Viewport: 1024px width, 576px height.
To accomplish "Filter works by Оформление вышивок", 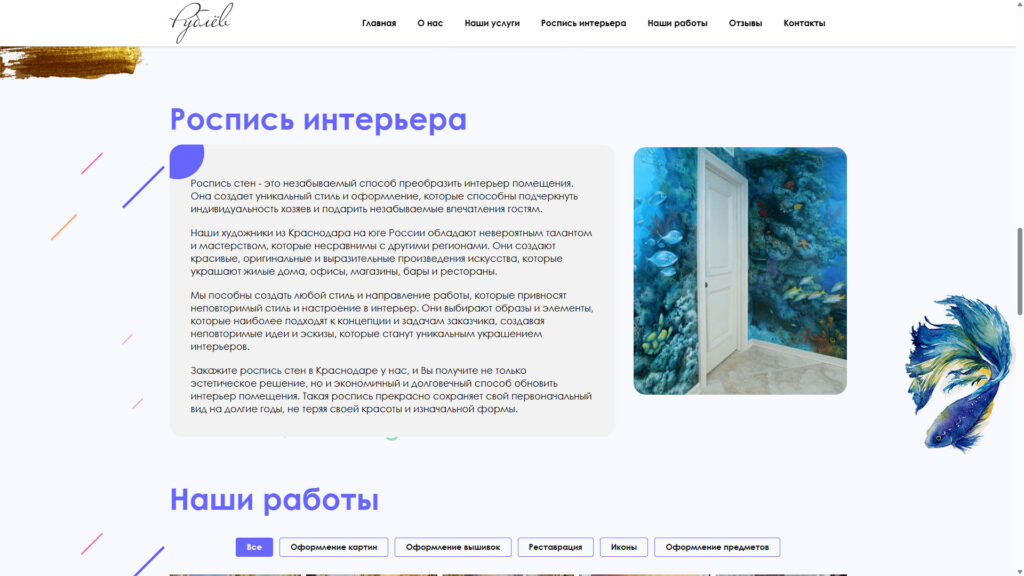I will pos(453,547).
